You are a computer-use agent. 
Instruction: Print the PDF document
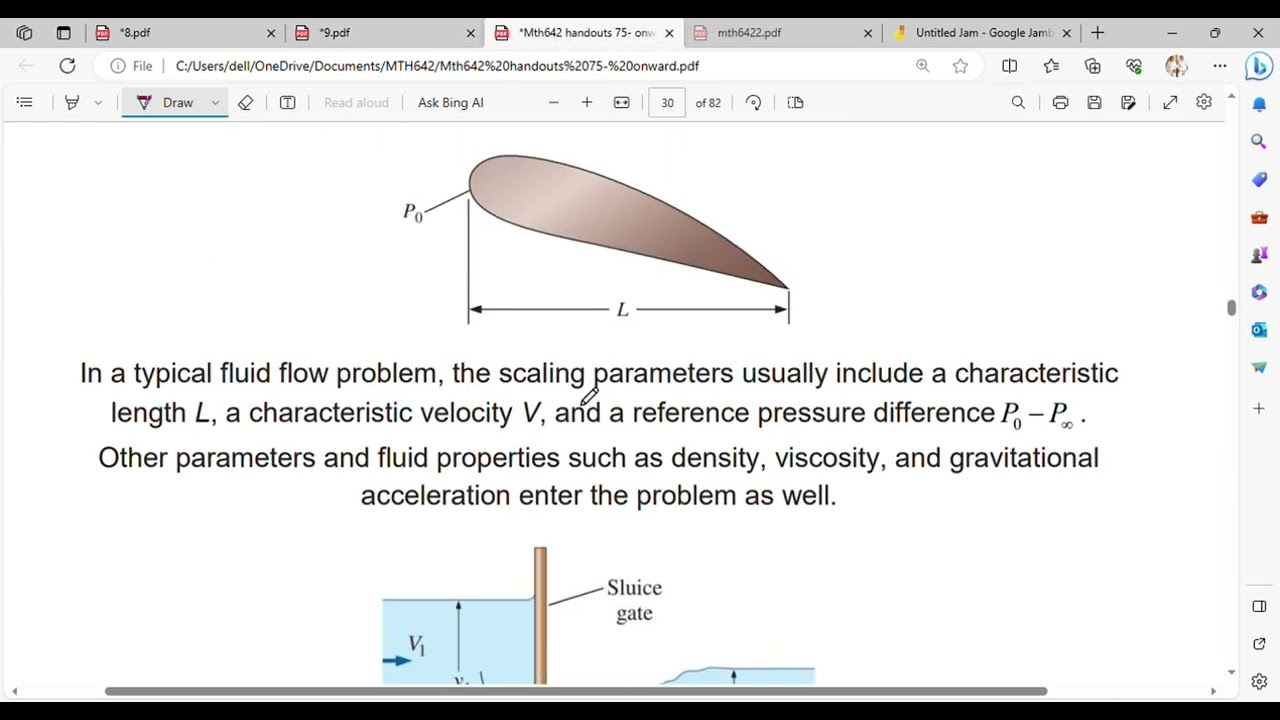(1060, 102)
